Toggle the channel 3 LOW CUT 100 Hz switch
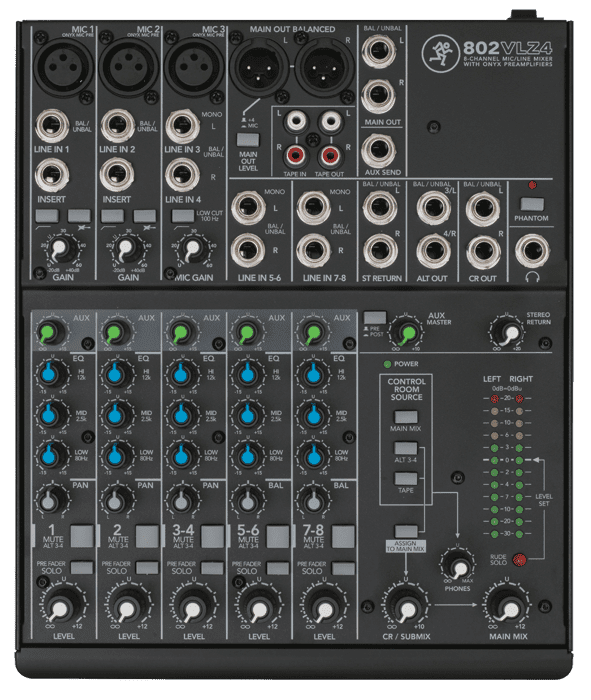The width and height of the screenshot is (591, 700). (183, 216)
